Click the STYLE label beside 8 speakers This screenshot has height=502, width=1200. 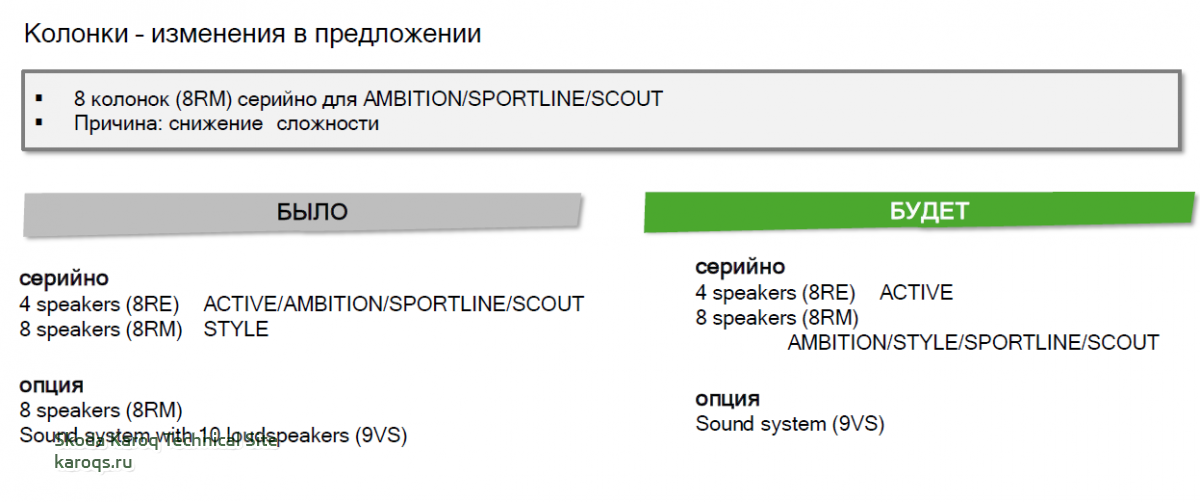236,329
